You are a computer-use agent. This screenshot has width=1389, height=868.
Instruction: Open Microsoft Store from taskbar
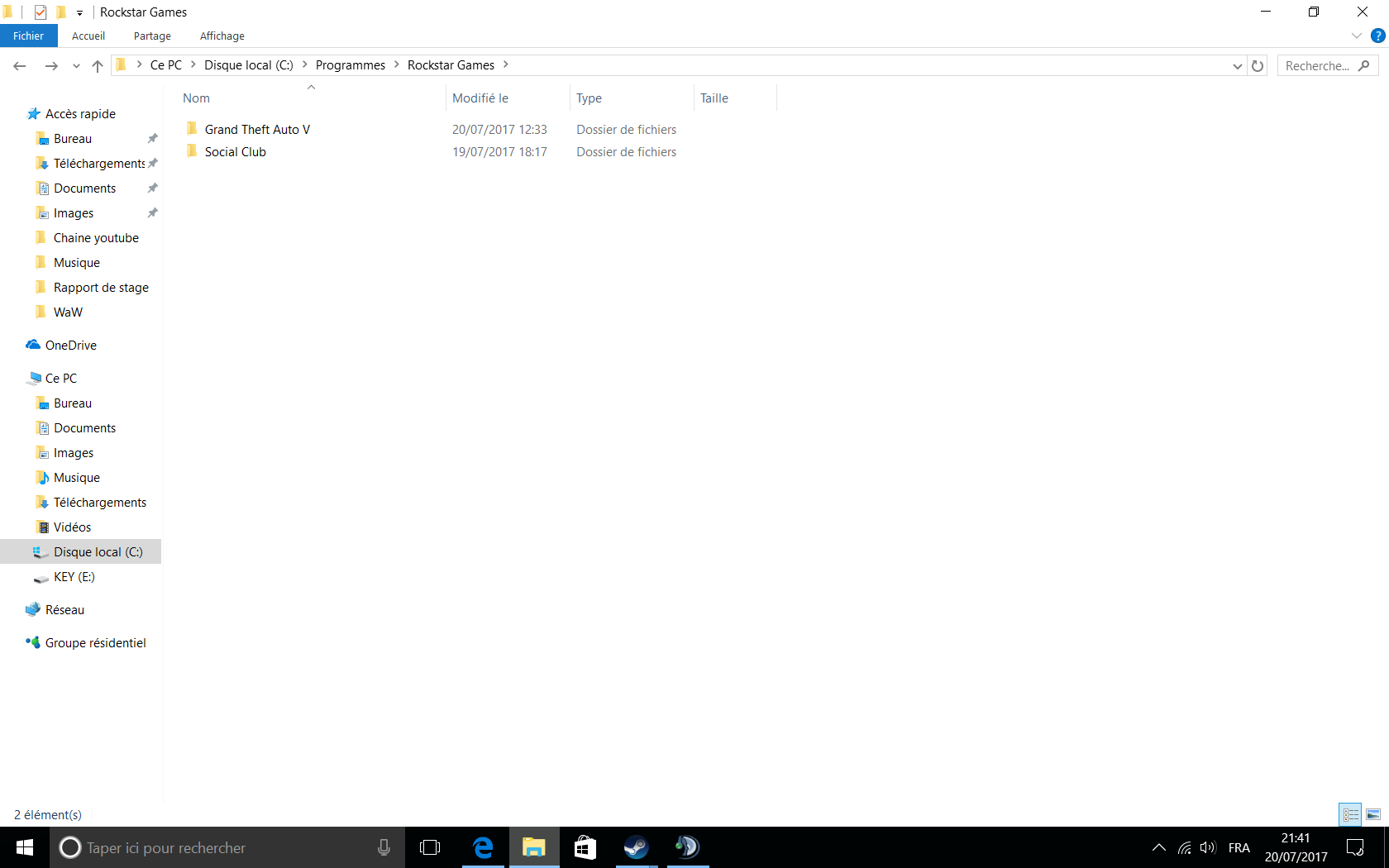coord(585,847)
